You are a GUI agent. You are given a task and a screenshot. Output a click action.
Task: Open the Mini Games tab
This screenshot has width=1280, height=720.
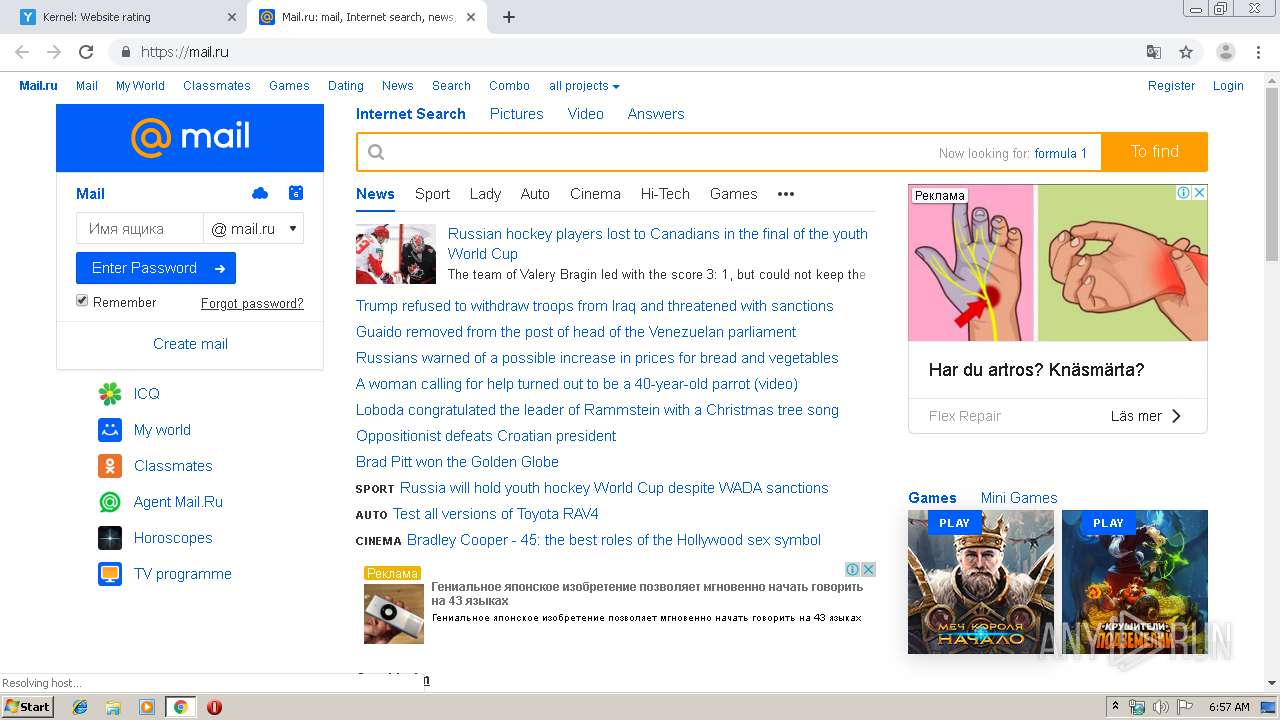point(1019,498)
